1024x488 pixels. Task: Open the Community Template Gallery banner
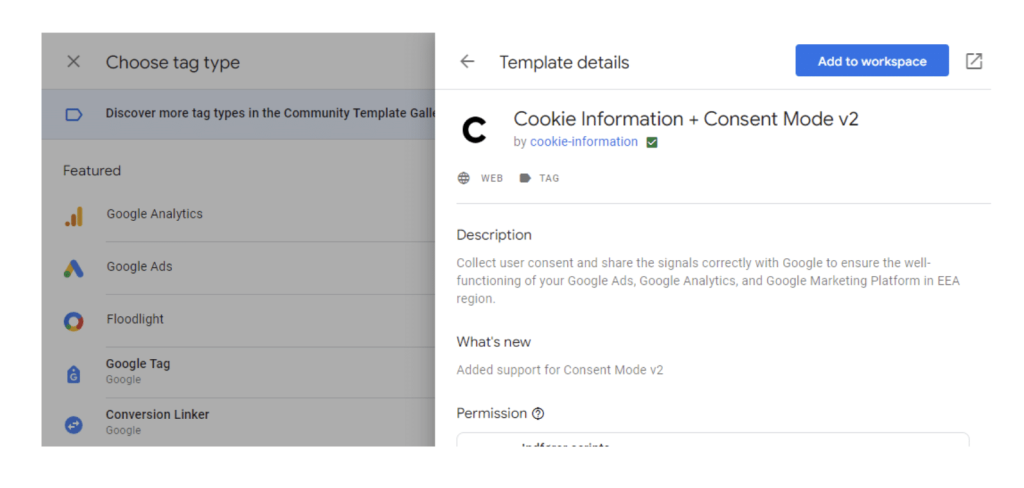tap(270, 114)
